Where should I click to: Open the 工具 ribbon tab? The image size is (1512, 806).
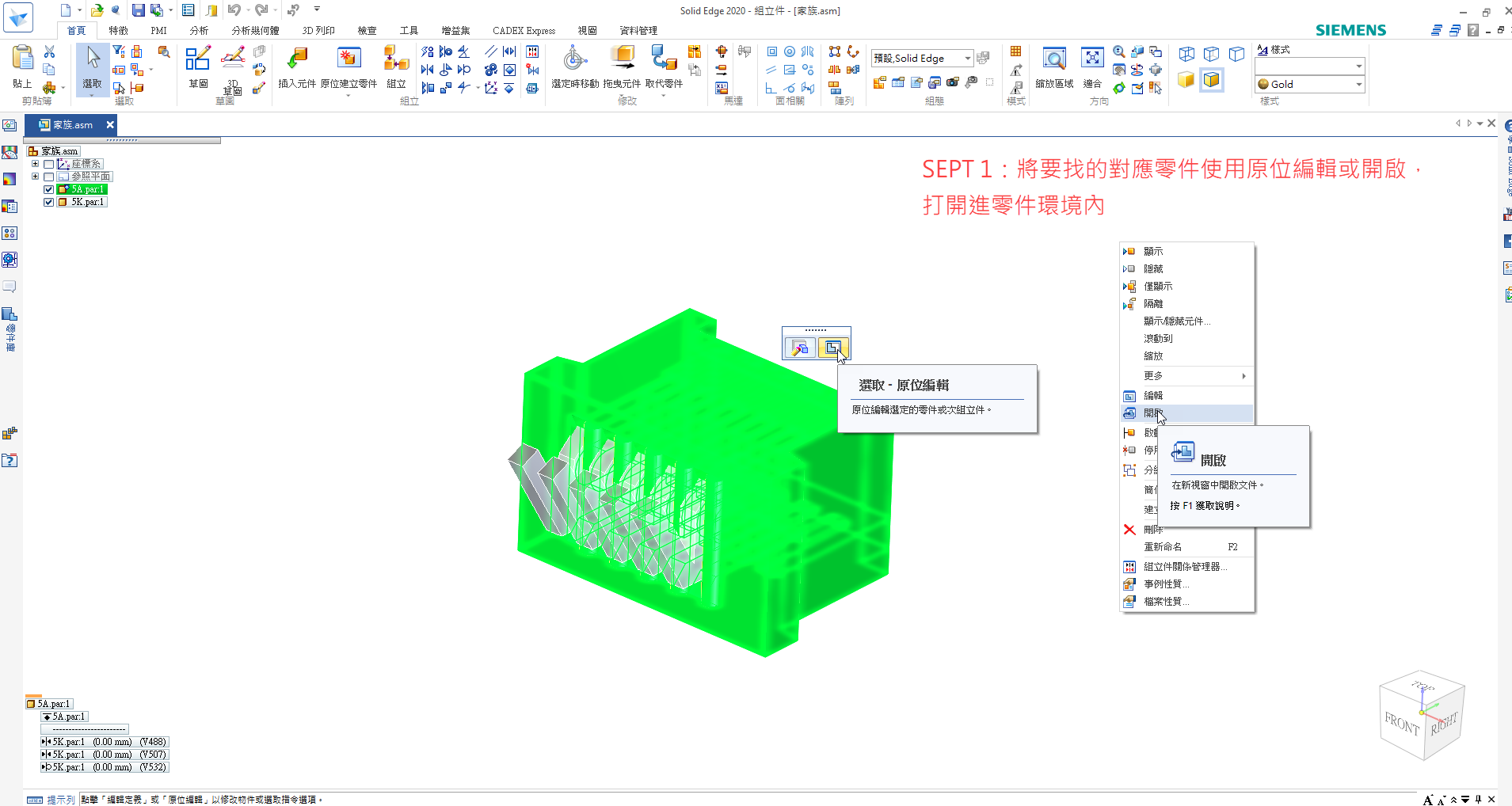[x=409, y=30]
